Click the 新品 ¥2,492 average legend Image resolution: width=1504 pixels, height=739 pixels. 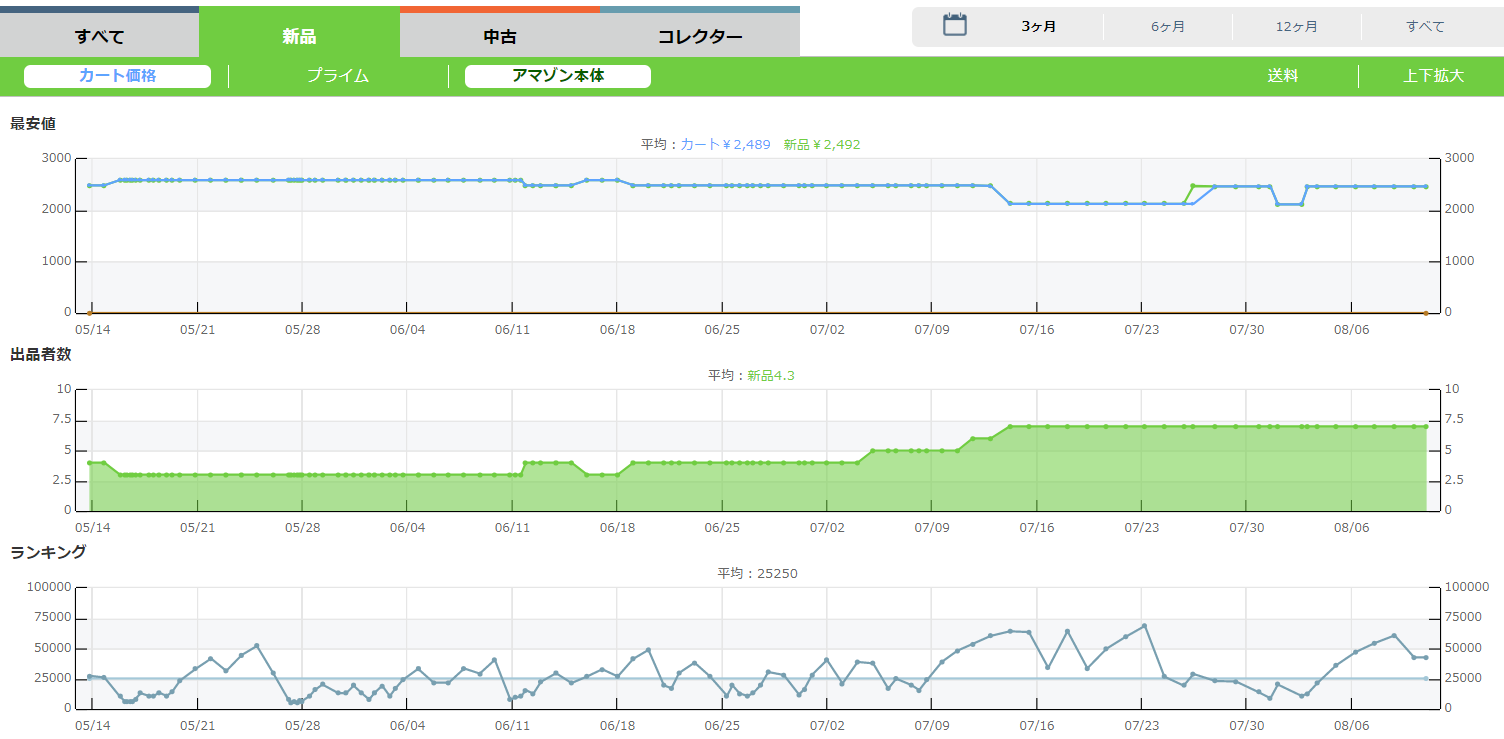pyautogui.click(x=821, y=145)
